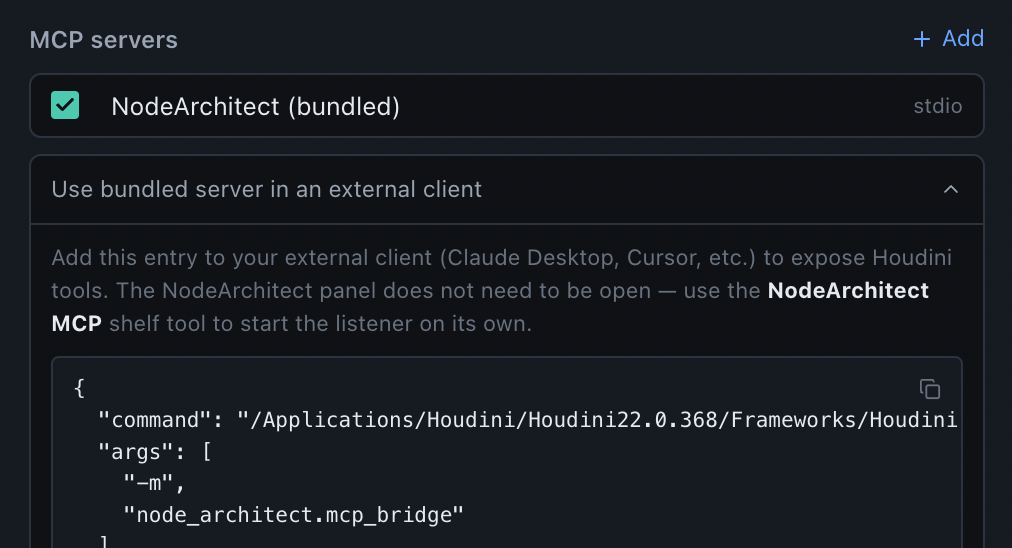Viewport: 1012px width, 548px height.
Task: Click the NodeArchitect (bundled) label text
Action: click(x=256, y=107)
